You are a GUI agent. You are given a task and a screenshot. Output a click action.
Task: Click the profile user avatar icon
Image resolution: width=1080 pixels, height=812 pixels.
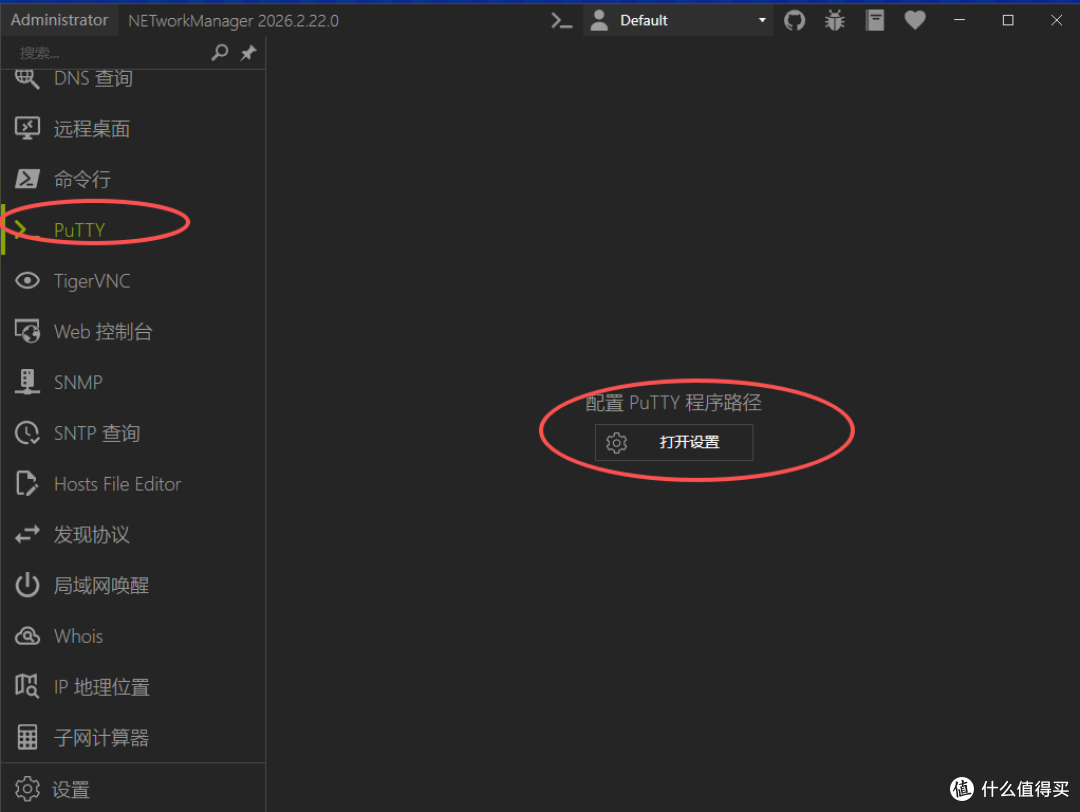click(599, 20)
